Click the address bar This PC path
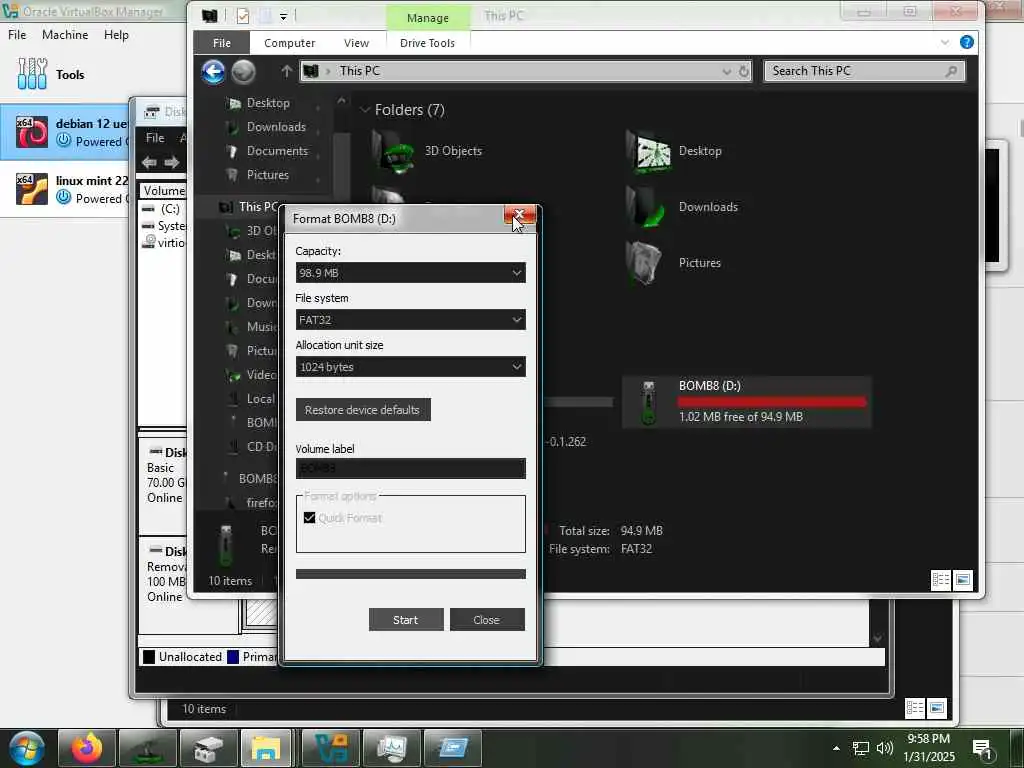 click(359, 71)
